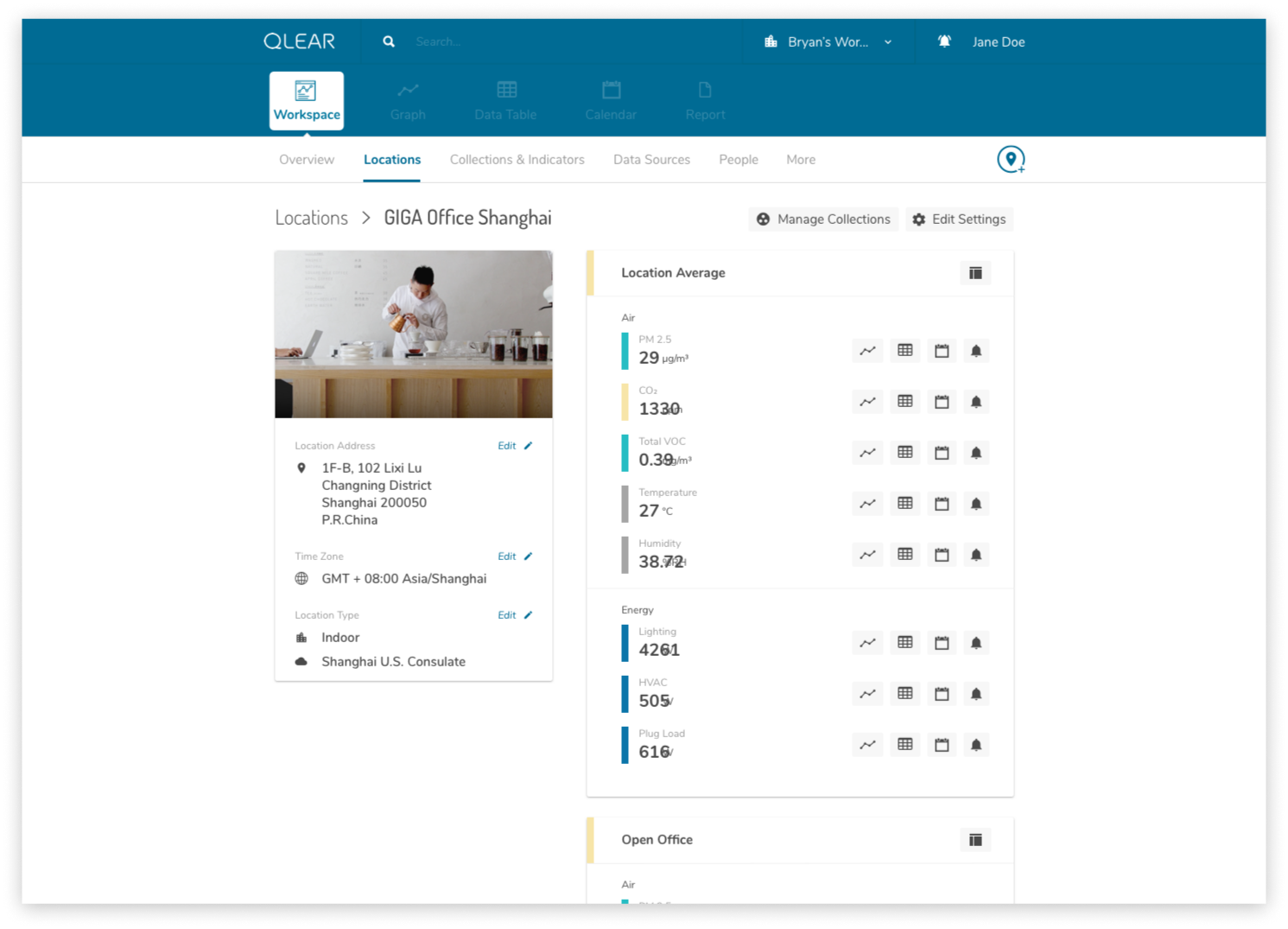Set alert bell for Total VOC
The width and height of the screenshot is (1288, 929).
tap(976, 453)
